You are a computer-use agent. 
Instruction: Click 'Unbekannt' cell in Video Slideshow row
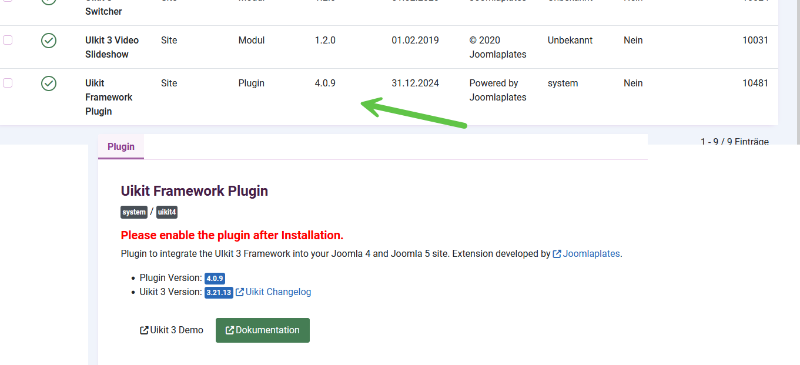[570, 40]
